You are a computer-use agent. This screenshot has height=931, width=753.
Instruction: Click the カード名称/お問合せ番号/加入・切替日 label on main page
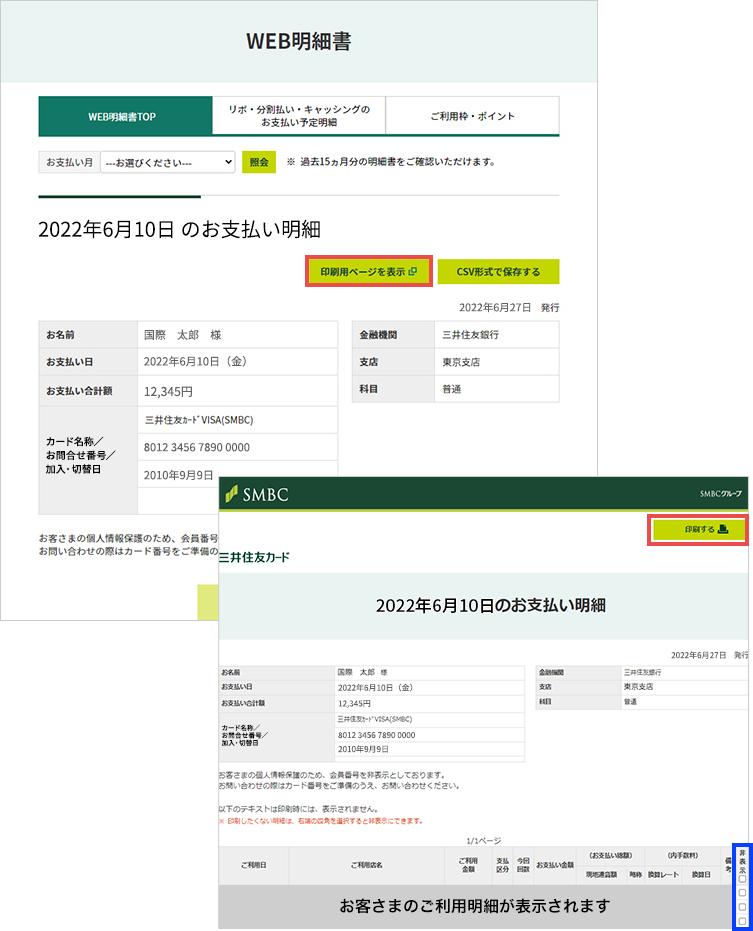80,455
